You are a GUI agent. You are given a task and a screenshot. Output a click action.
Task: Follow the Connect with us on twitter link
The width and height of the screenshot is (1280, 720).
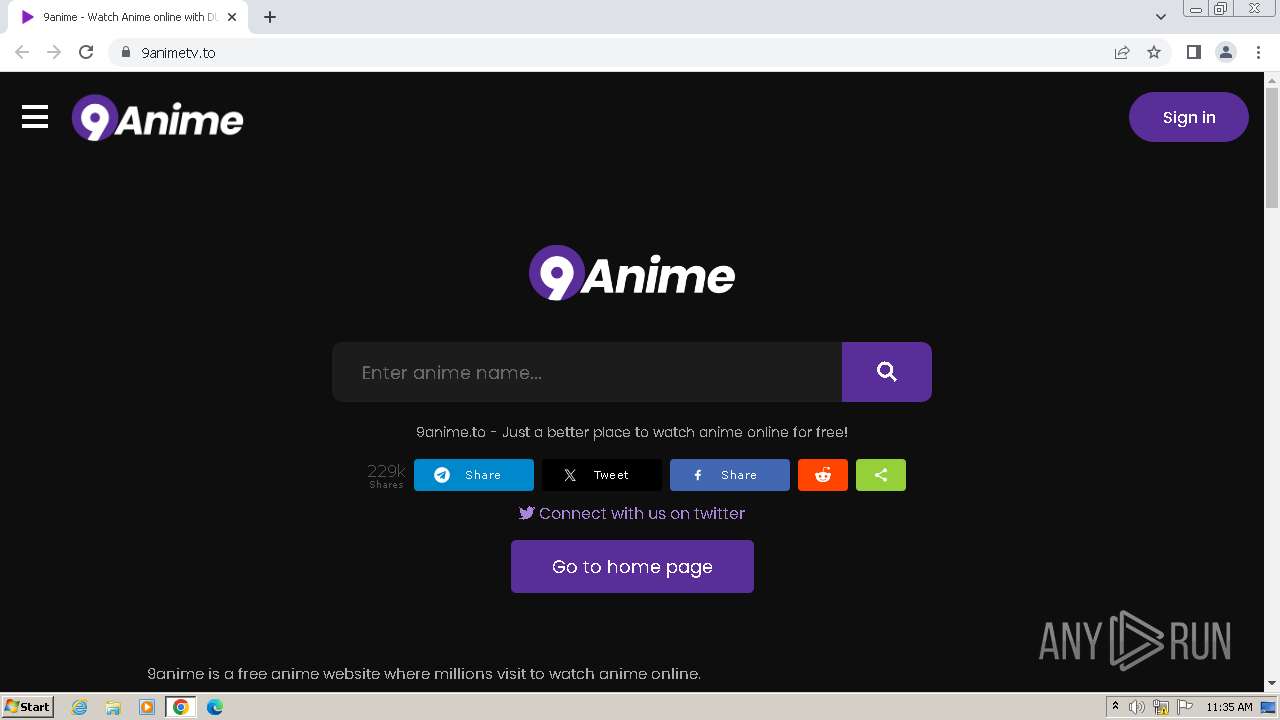[x=632, y=513]
